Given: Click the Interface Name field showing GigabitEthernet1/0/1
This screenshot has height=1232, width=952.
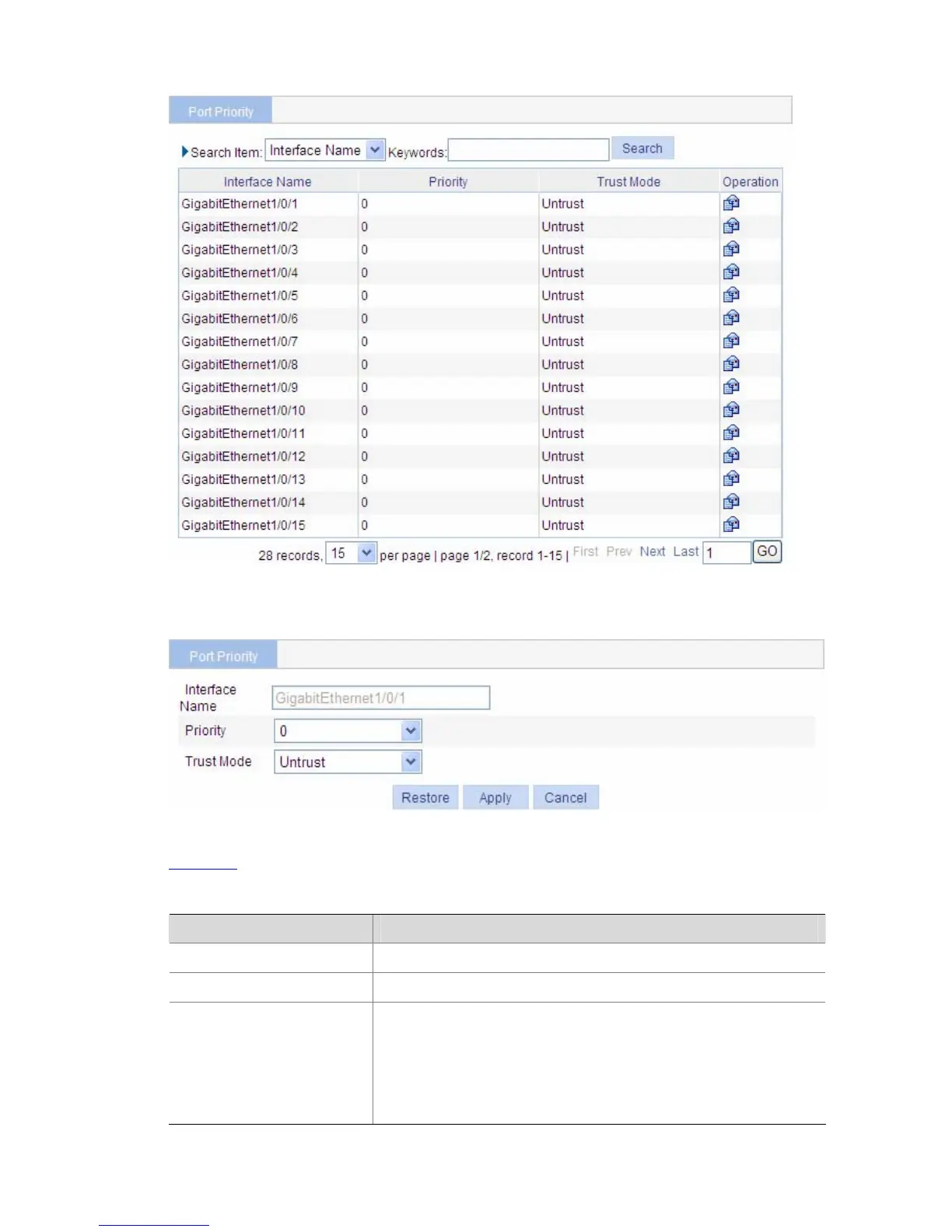Looking at the screenshot, I should point(381,698).
